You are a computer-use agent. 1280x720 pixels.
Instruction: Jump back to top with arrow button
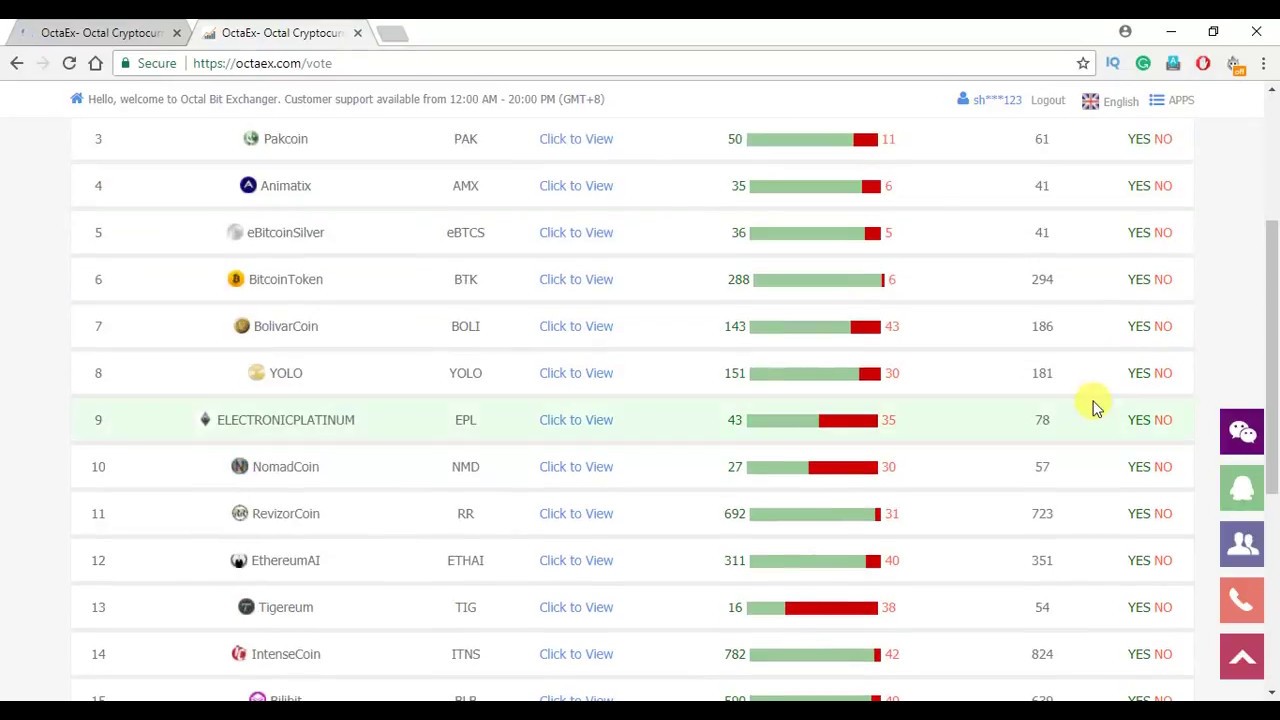1242,657
